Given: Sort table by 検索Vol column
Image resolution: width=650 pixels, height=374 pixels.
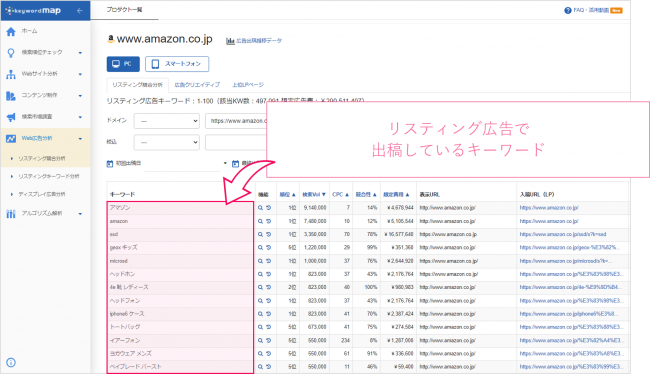Looking at the screenshot, I should [x=314, y=194].
